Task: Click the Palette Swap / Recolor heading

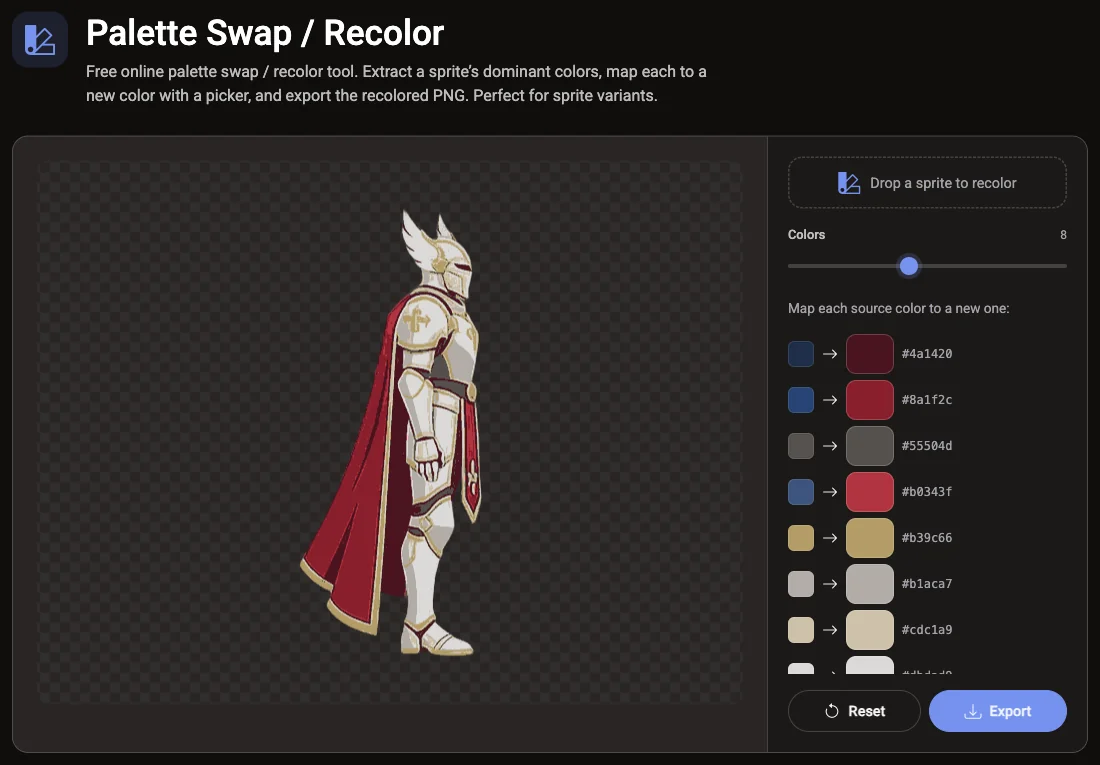Action: (264, 33)
